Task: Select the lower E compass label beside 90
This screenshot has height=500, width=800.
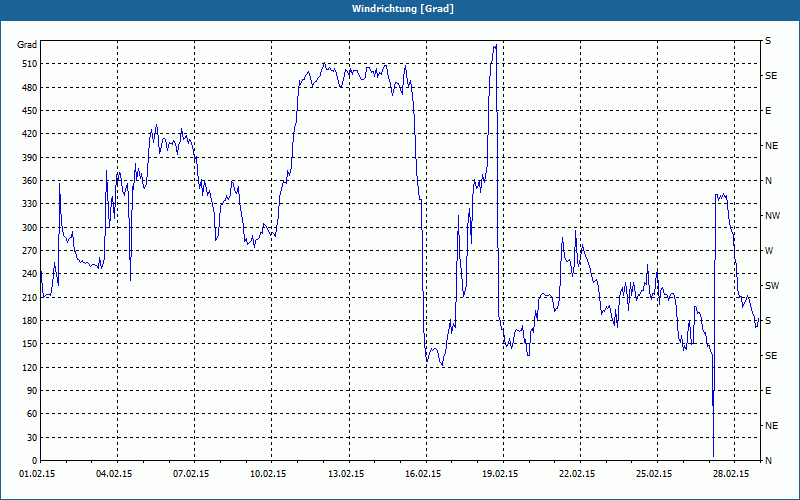Action: coord(768,390)
